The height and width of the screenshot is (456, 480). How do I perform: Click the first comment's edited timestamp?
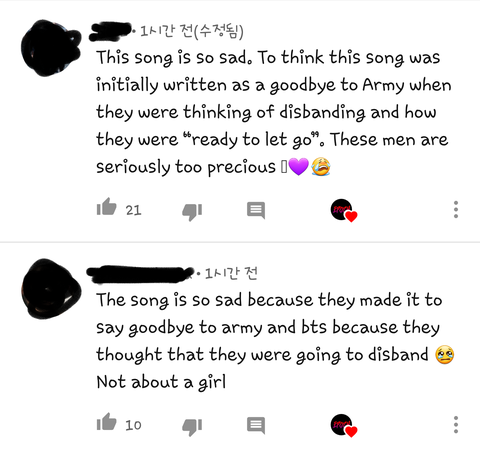[x=192, y=32]
